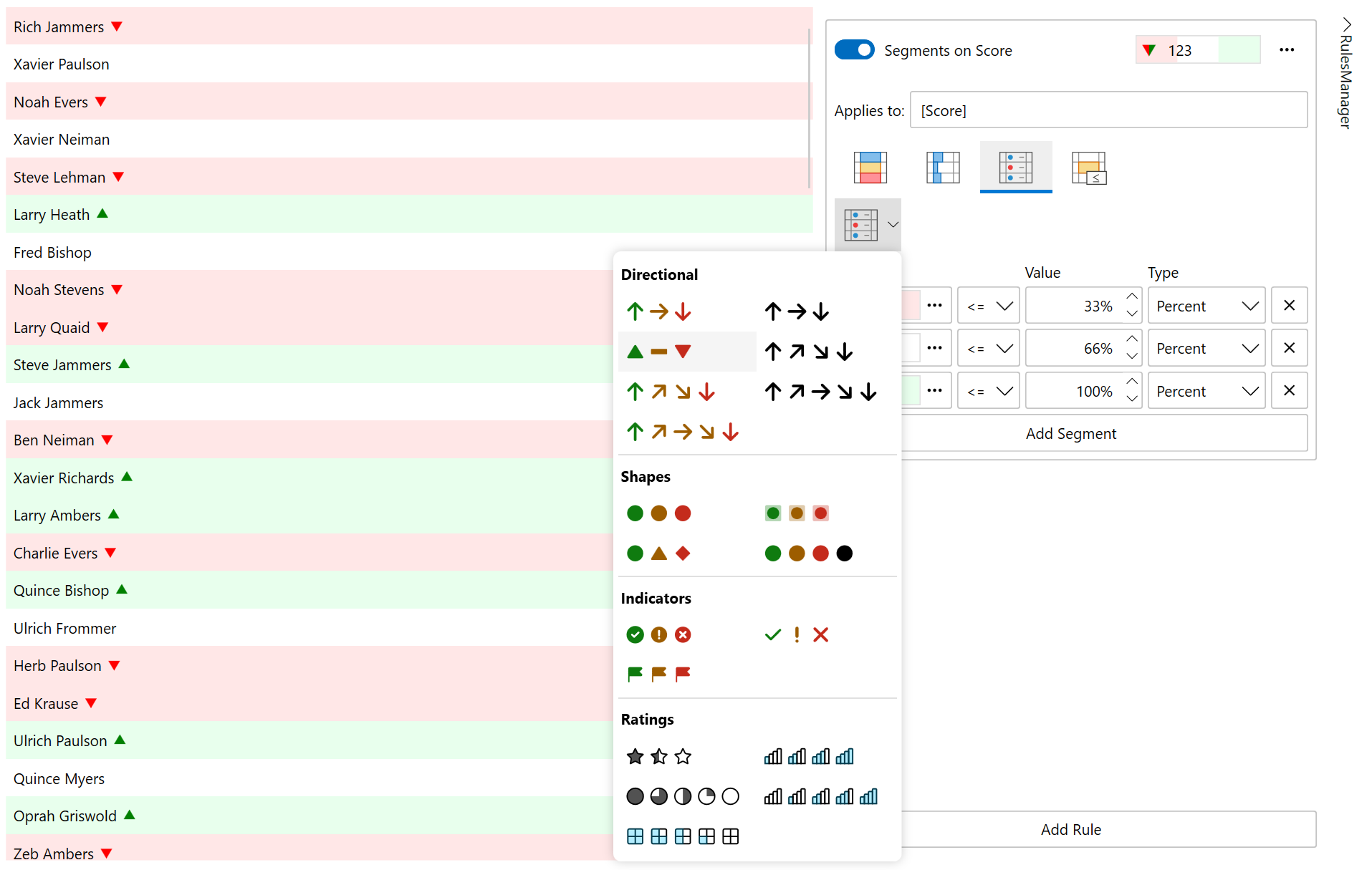Decrease the 66% segment value with spinner
Screen dimensions: 1372x870
pyautogui.click(x=1131, y=357)
